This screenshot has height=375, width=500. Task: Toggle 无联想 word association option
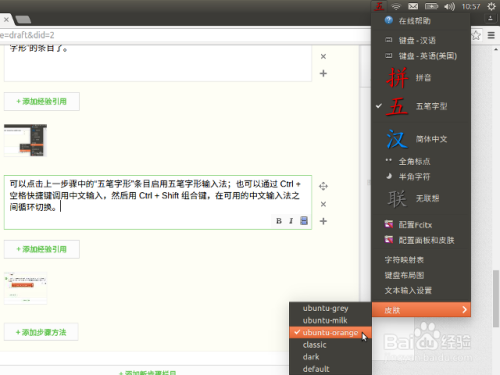pos(421,199)
